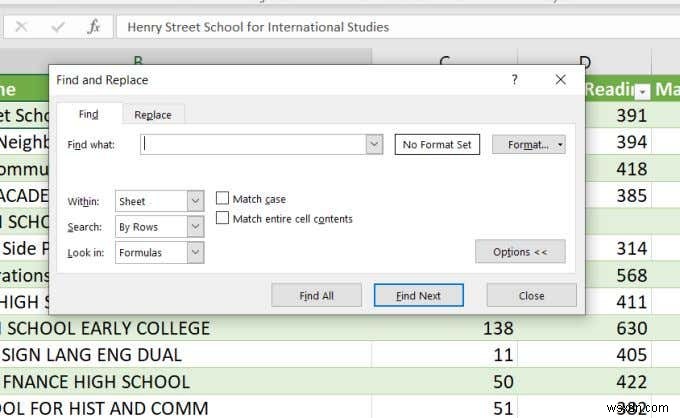The height and width of the screenshot is (418, 680).
Task: Select cell with value 630
Action: [x=585, y=328]
